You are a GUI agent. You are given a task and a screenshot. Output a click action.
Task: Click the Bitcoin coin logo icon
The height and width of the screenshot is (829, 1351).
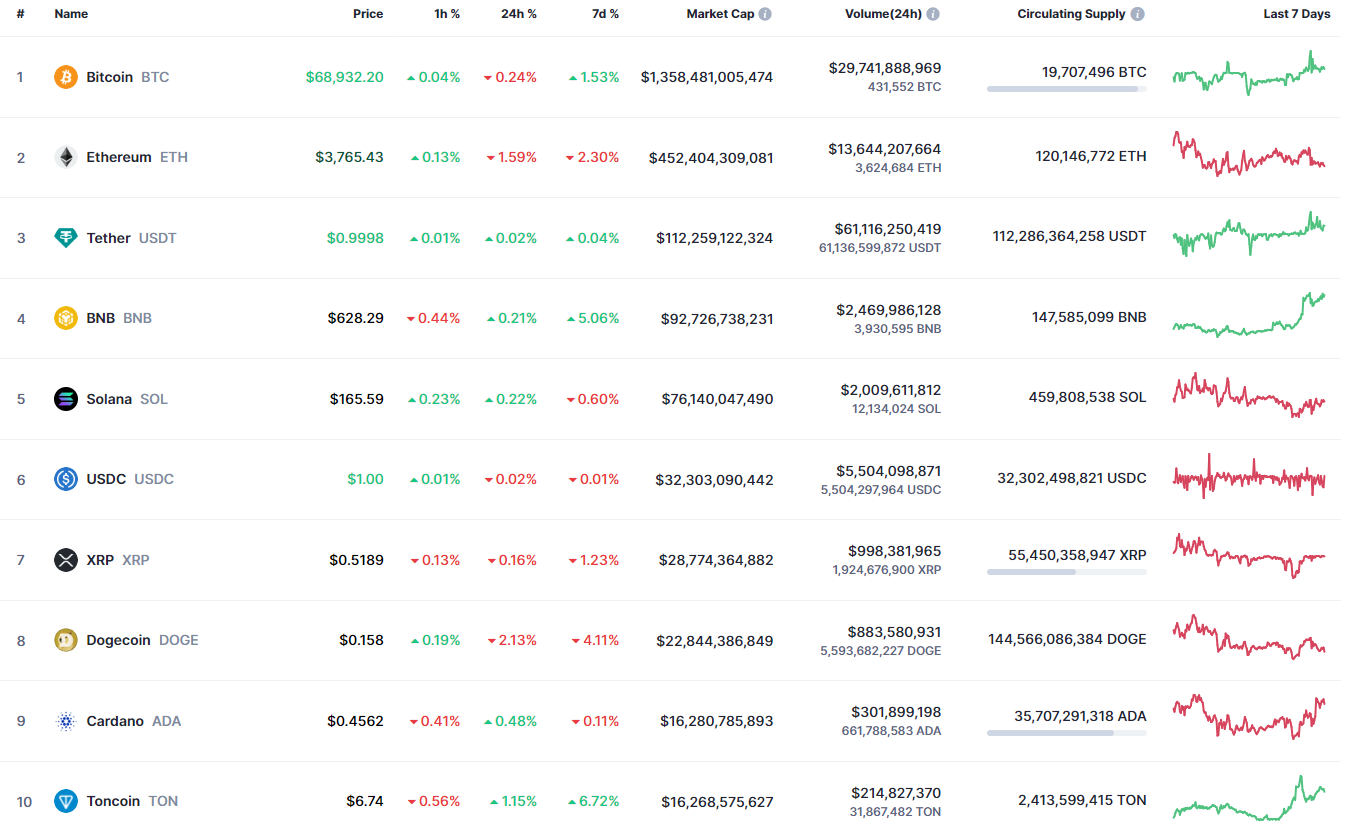pos(66,77)
